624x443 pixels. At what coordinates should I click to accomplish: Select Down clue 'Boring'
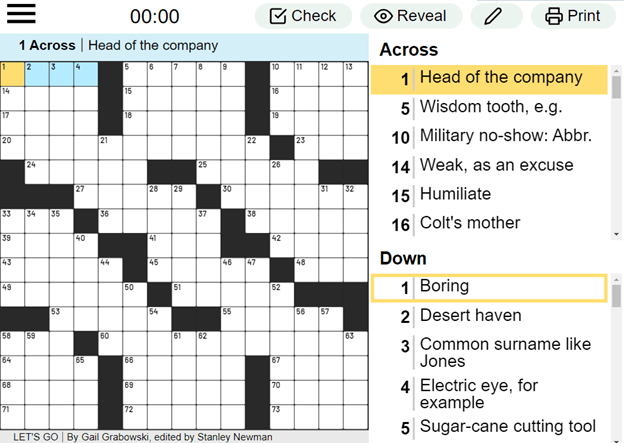(x=444, y=286)
